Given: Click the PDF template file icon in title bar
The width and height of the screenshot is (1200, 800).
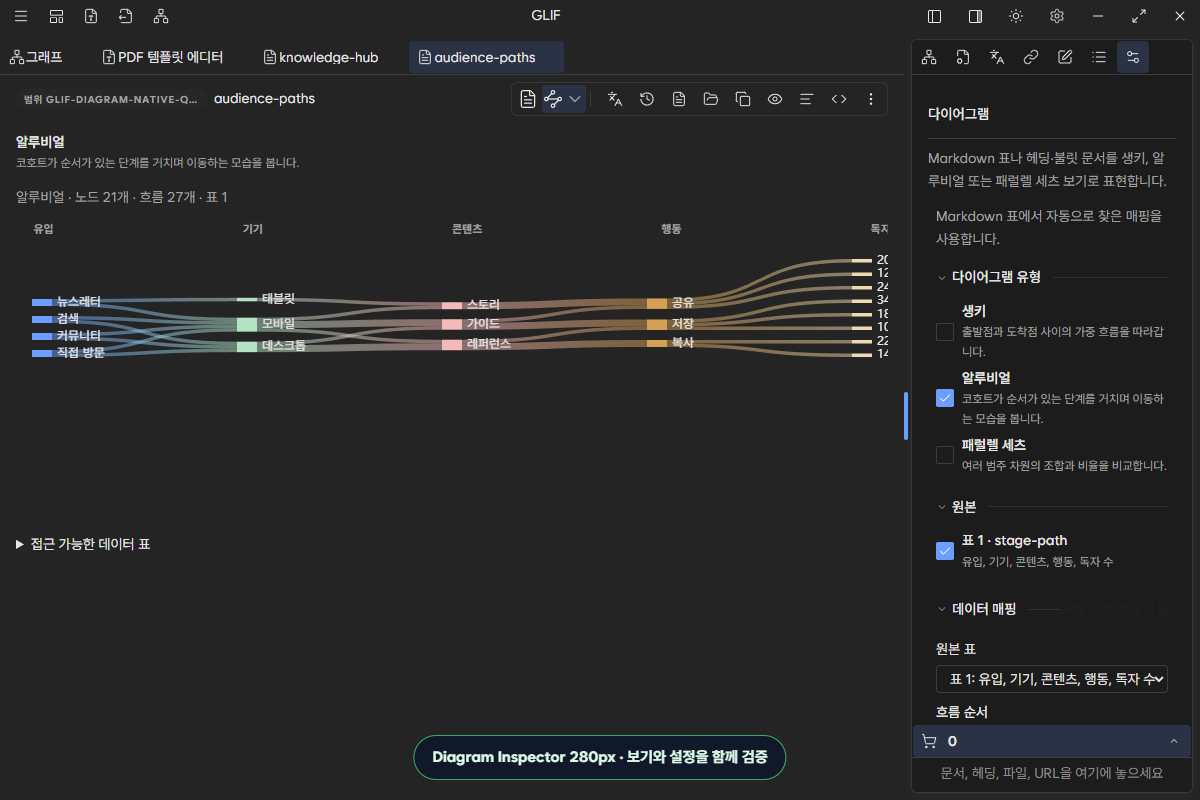Looking at the screenshot, I should click(x=91, y=16).
